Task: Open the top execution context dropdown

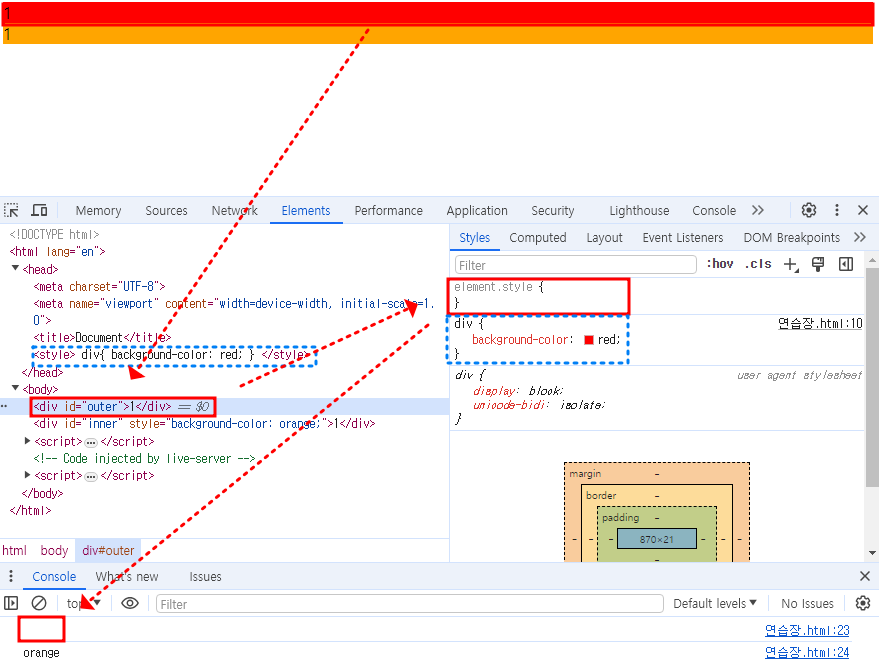Action: (84, 603)
